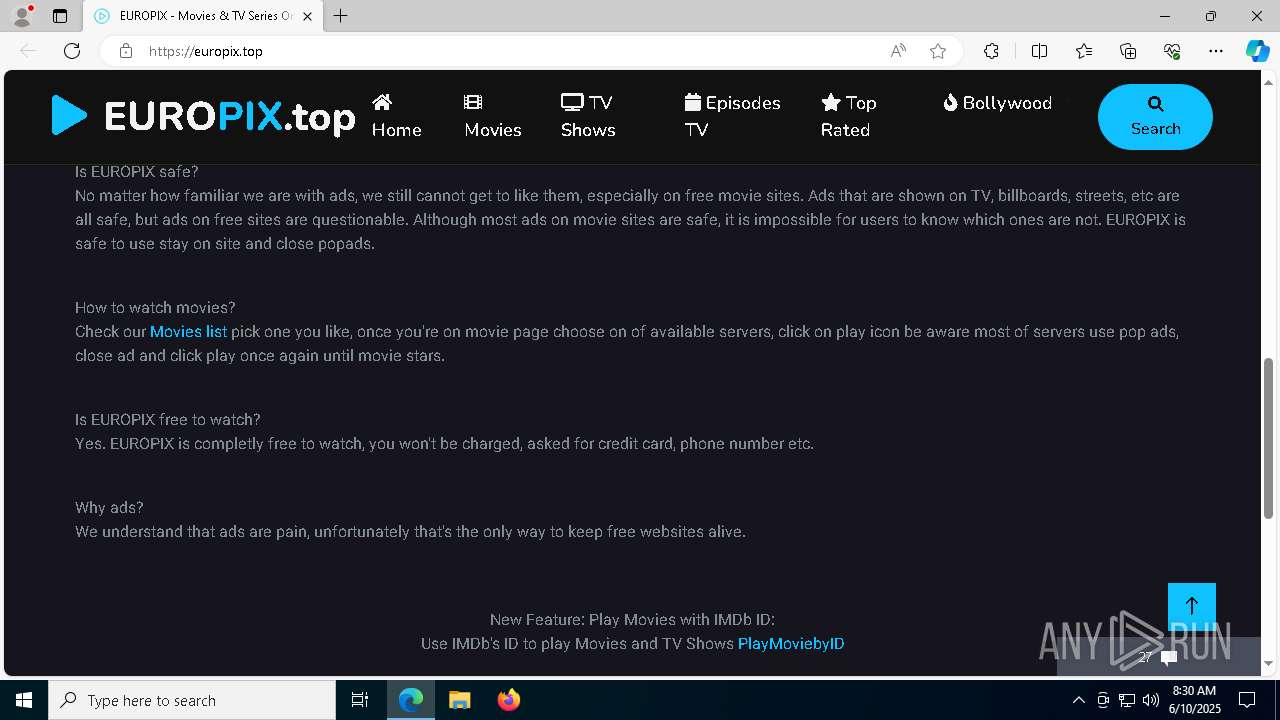
Task: Open a new tab
Action: pyautogui.click(x=341, y=16)
